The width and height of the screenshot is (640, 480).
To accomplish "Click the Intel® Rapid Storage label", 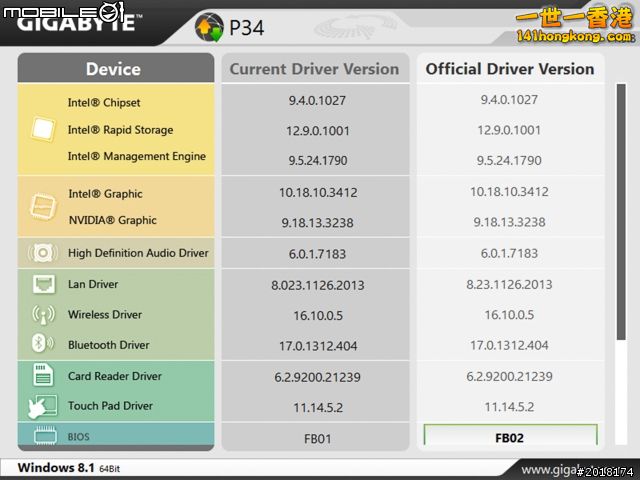I will [x=120, y=130].
